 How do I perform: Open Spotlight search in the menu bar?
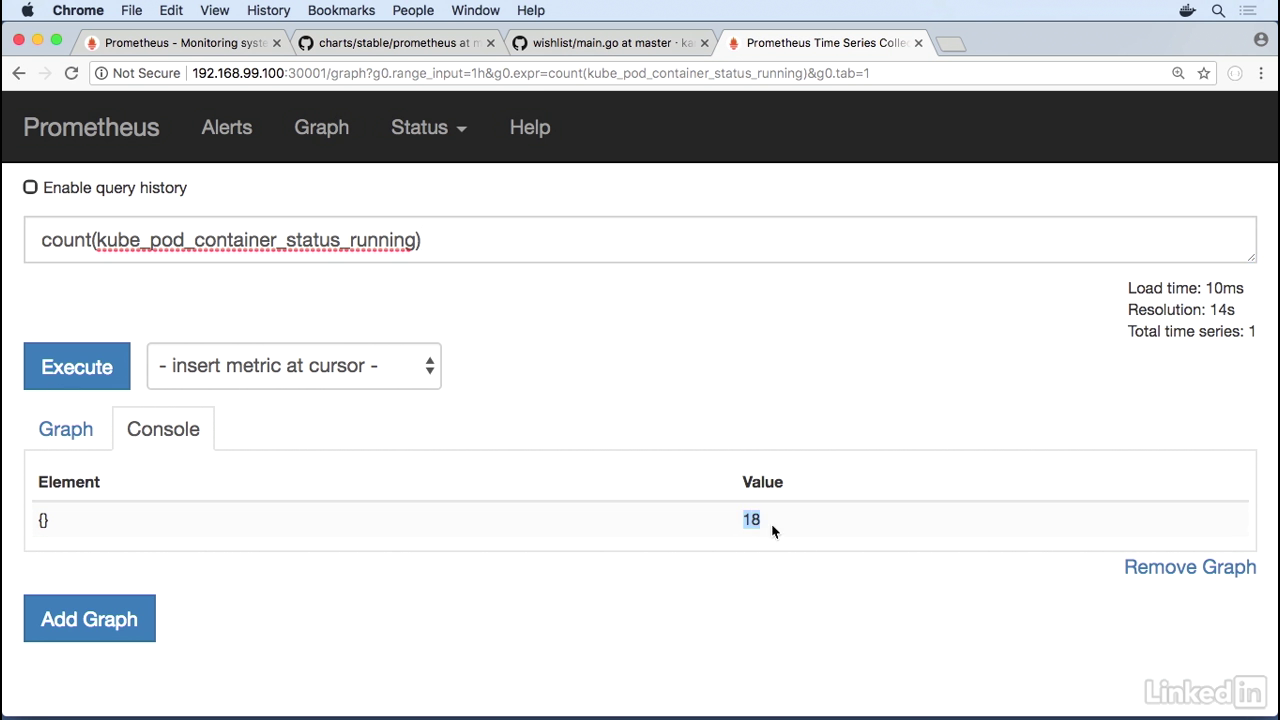coord(1218,10)
